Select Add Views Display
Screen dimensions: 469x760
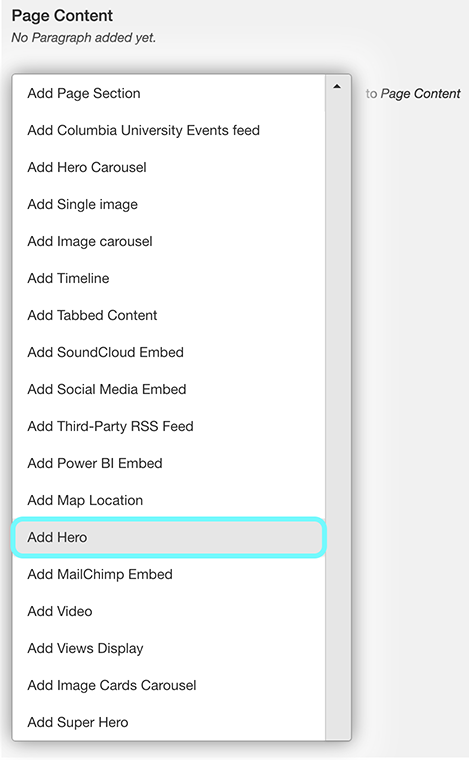click(x=169, y=648)
